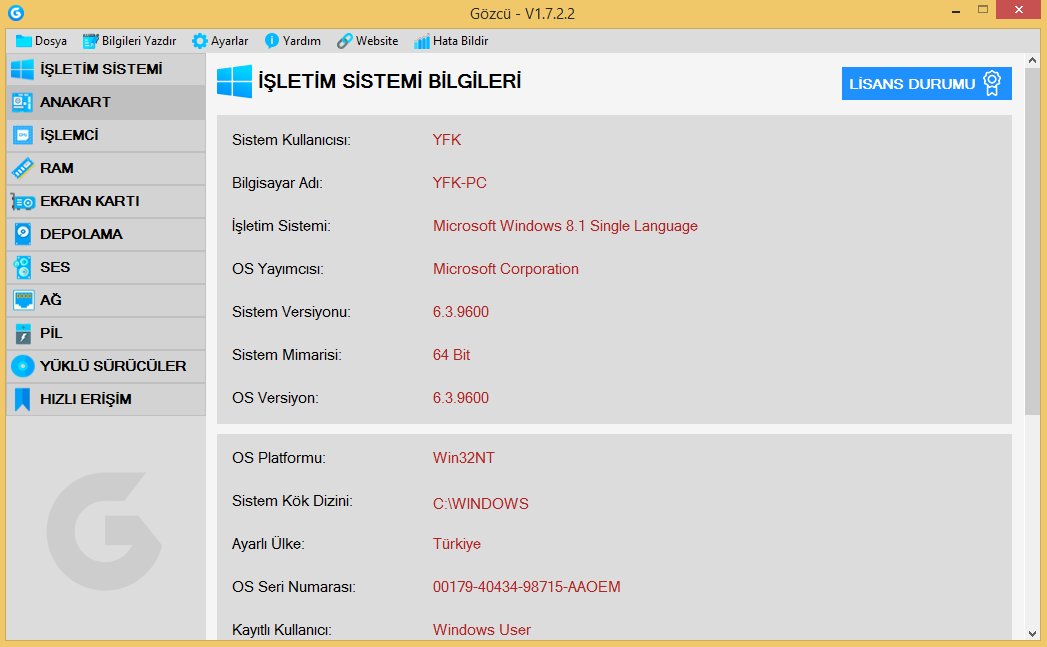Click the battery icon beside PİL

click(x=23, y=334)
